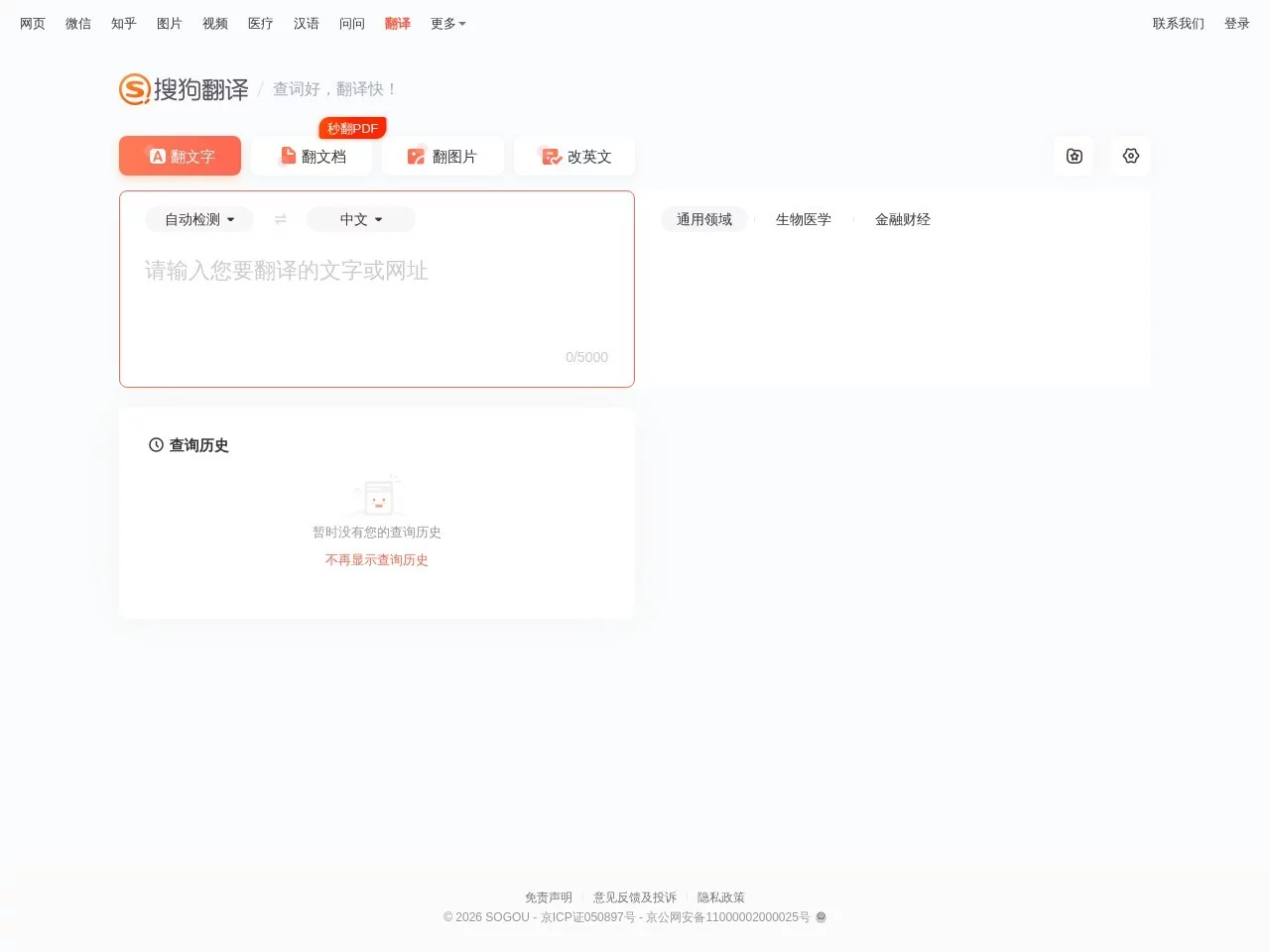
Task: Click the 不再显示查询历史 link
Action: [x=376, y=559]
